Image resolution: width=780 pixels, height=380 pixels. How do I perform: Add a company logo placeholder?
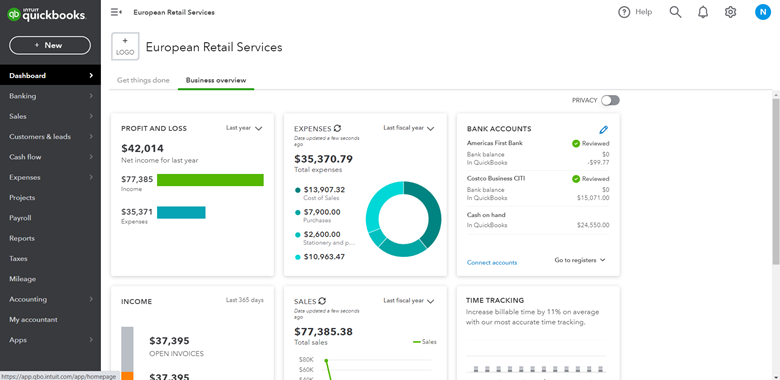tap(125, 46)
